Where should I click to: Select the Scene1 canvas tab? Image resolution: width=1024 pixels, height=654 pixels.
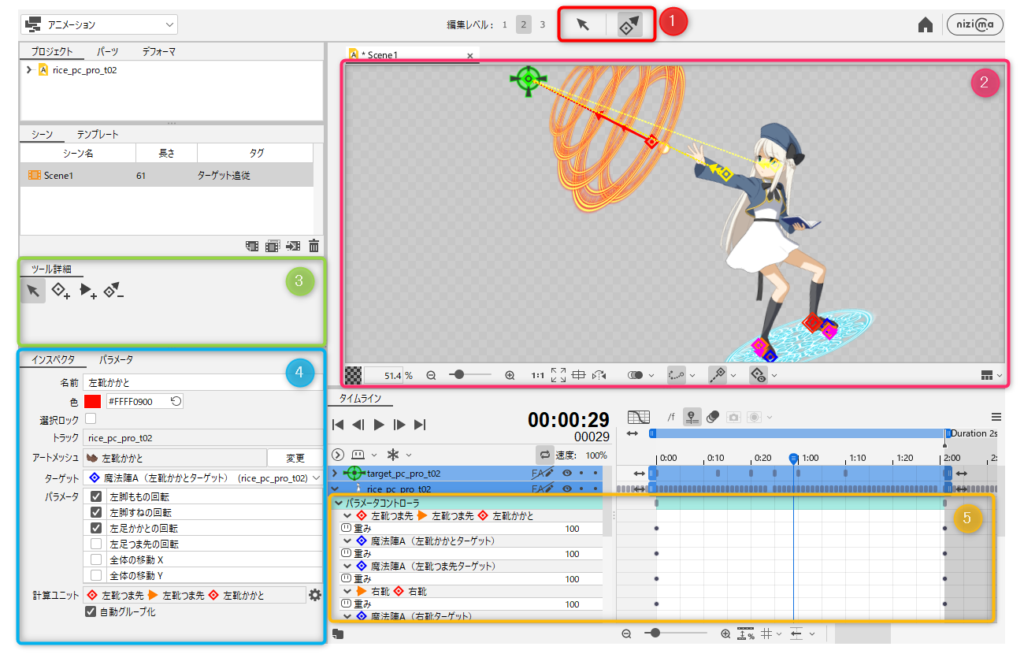(411, 55)
